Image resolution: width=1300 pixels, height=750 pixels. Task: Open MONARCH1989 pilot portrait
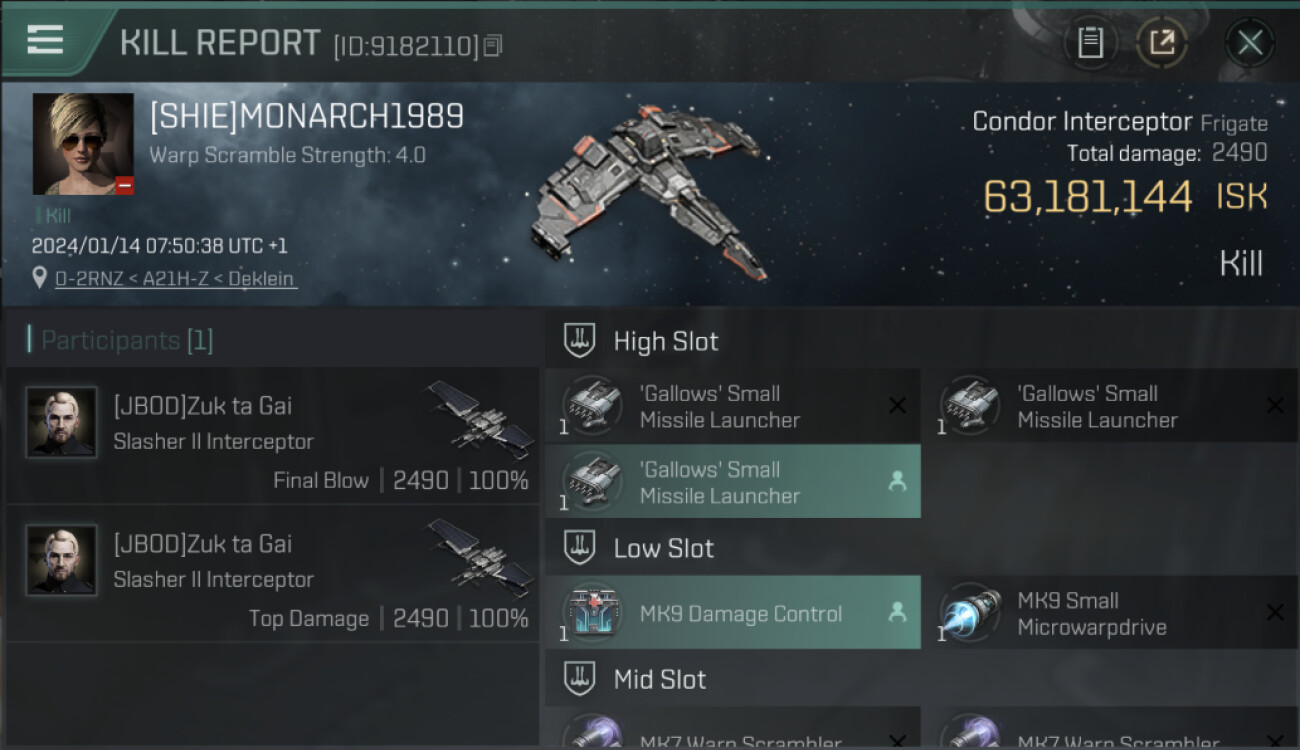coord(83,144)
